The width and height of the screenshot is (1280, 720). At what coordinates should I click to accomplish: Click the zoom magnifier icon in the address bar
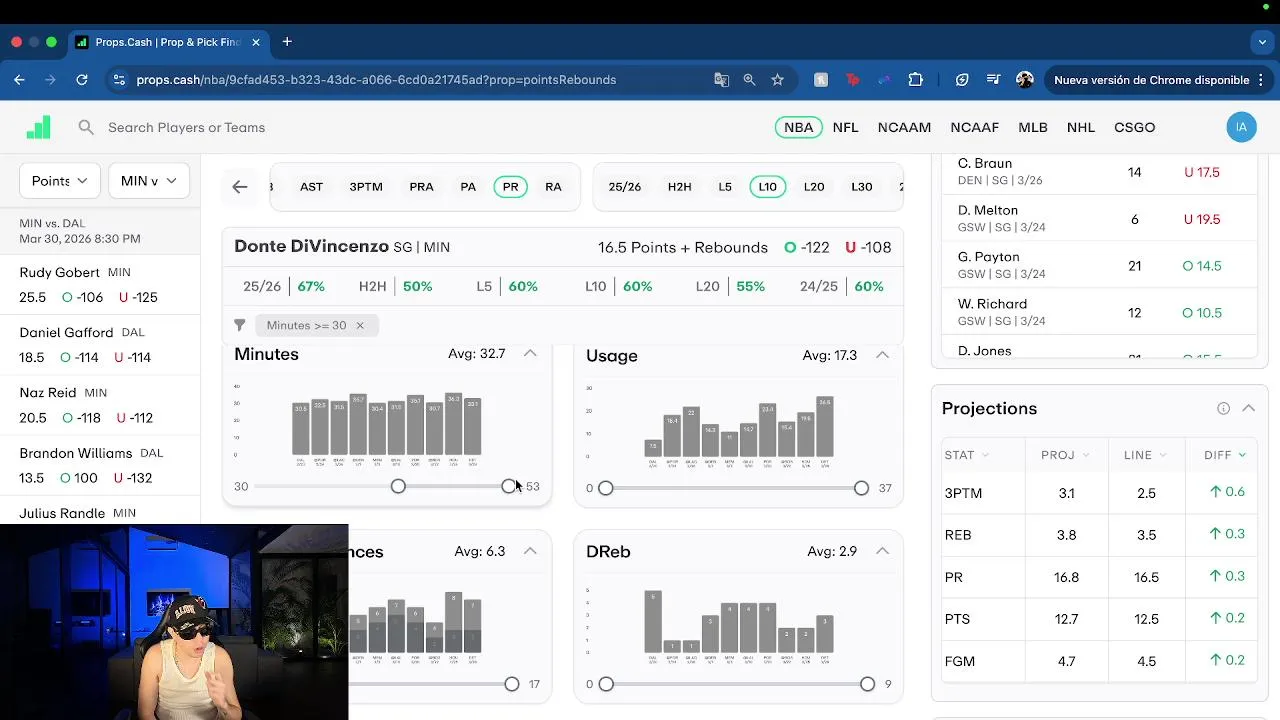749,80
